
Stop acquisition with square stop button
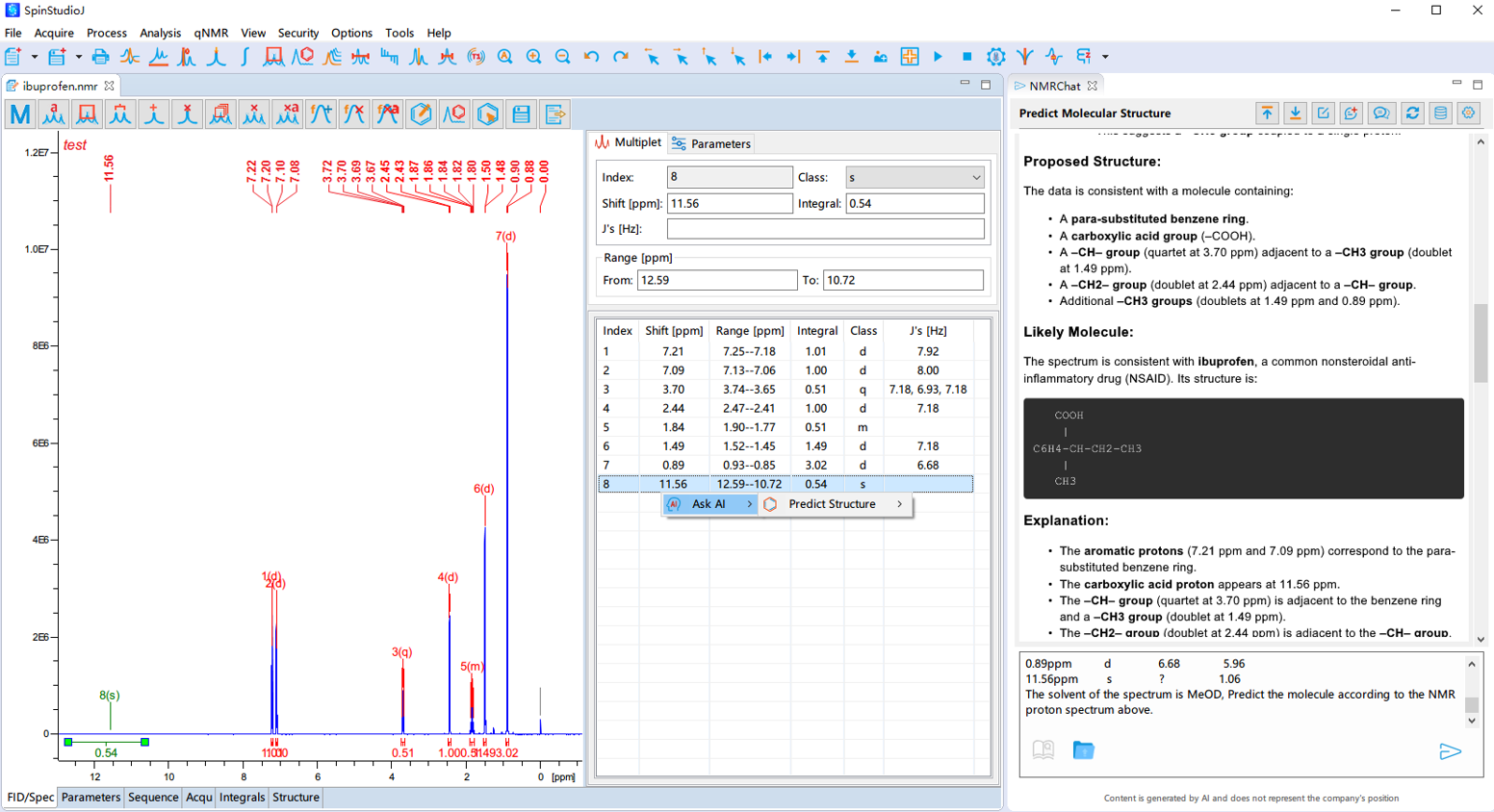966,57
